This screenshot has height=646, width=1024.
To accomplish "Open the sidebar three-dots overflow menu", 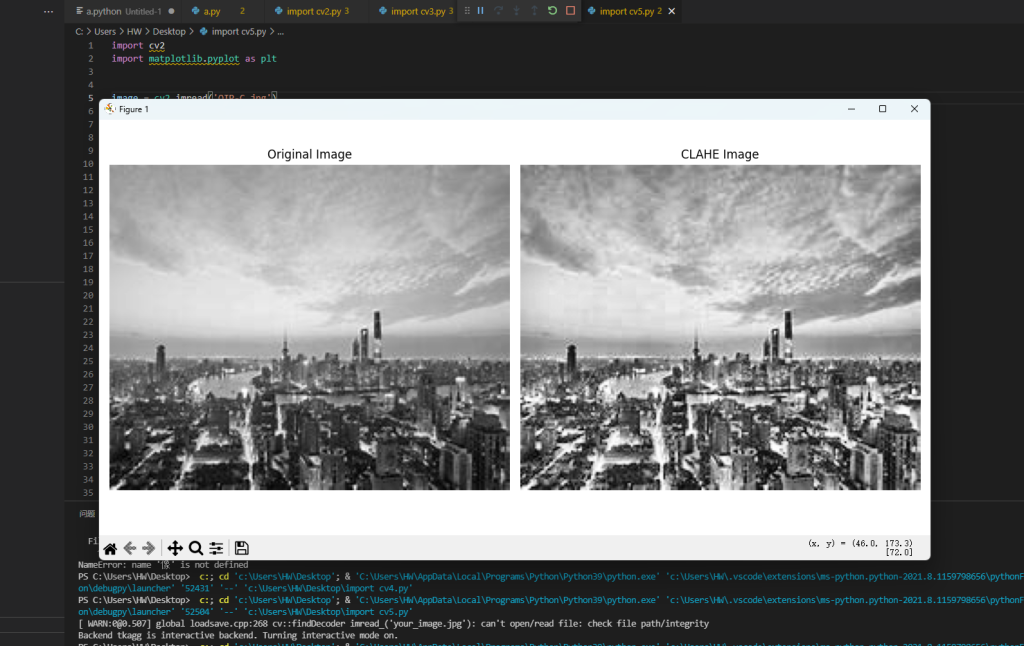I will tap(48, 11).
